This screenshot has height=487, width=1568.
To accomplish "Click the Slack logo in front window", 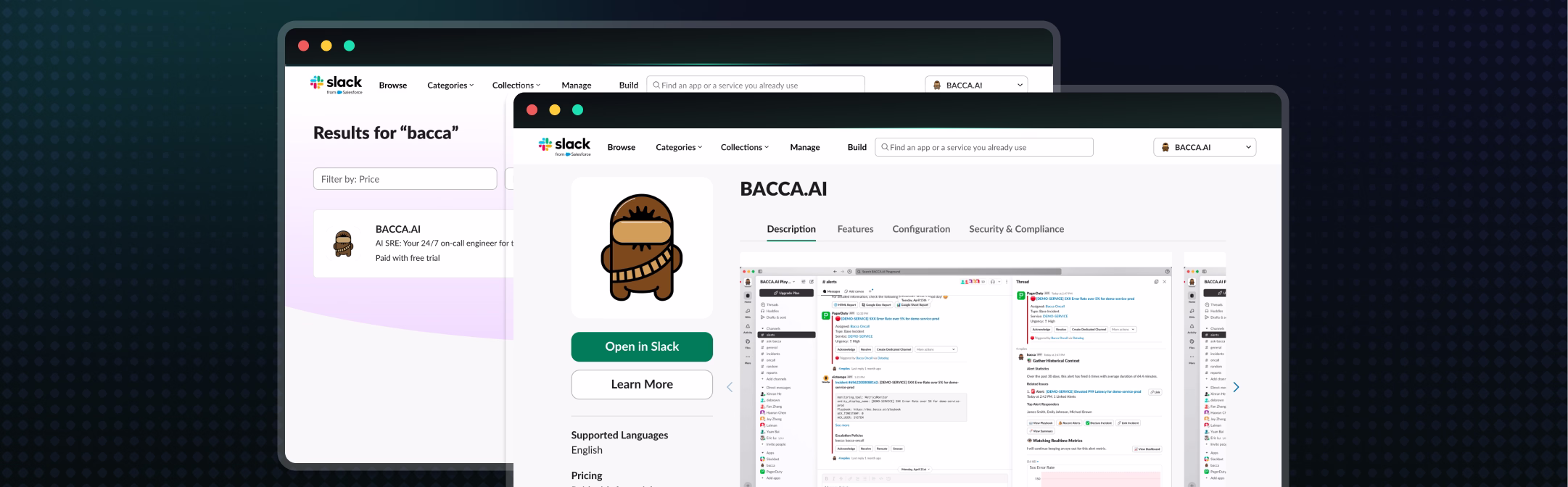I will pyautogui.click(x=564, y=146).
